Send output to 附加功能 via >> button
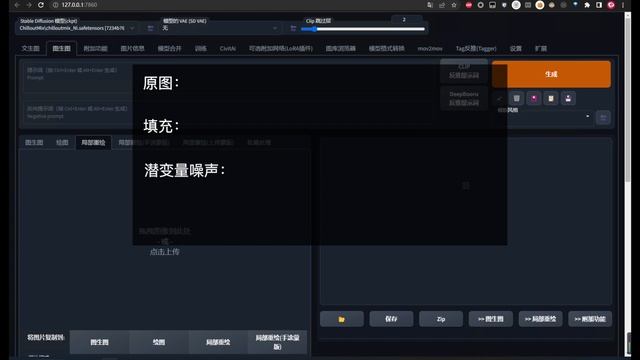The image size is (640, 360). pos(590,319)
